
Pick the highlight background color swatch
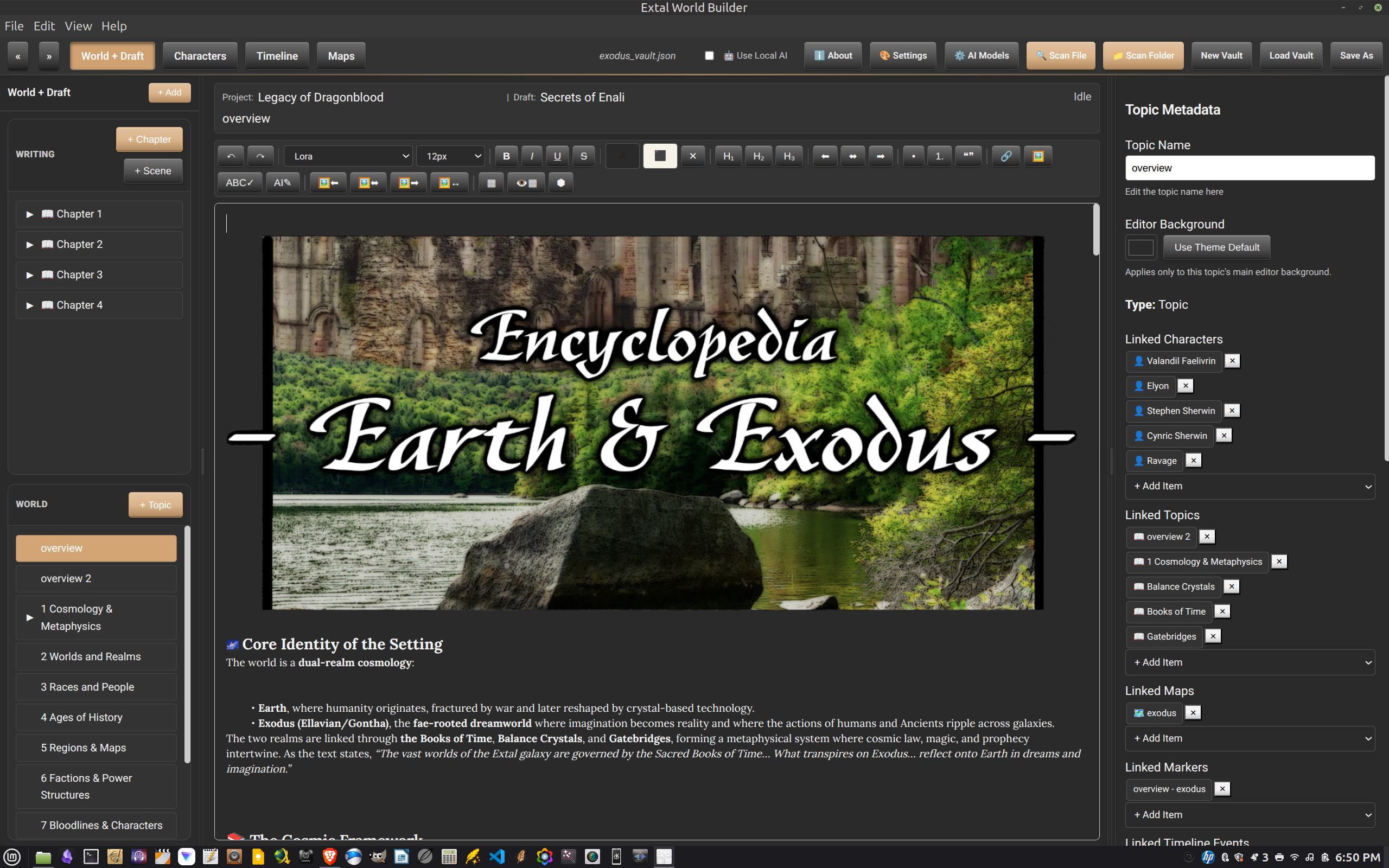(660, 156)
